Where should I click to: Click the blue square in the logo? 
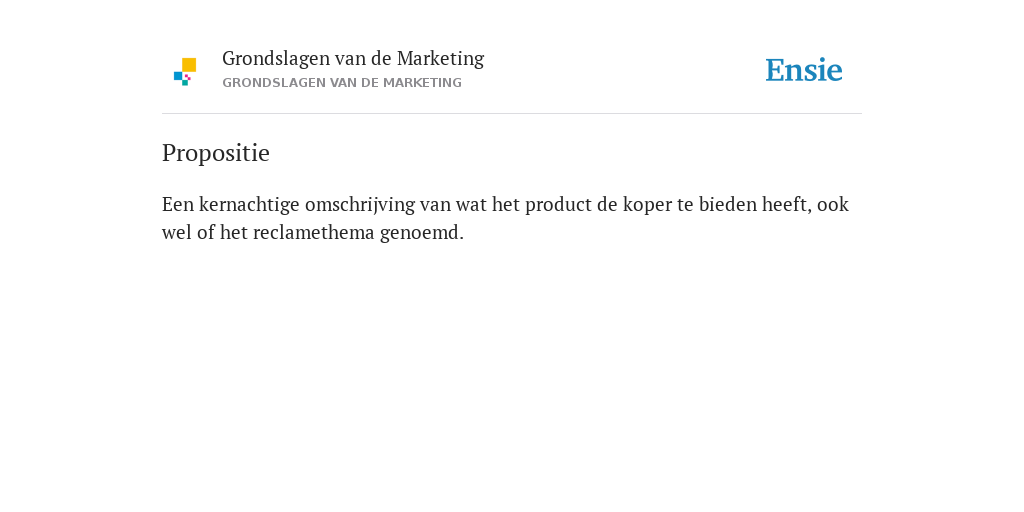[178, 76]
